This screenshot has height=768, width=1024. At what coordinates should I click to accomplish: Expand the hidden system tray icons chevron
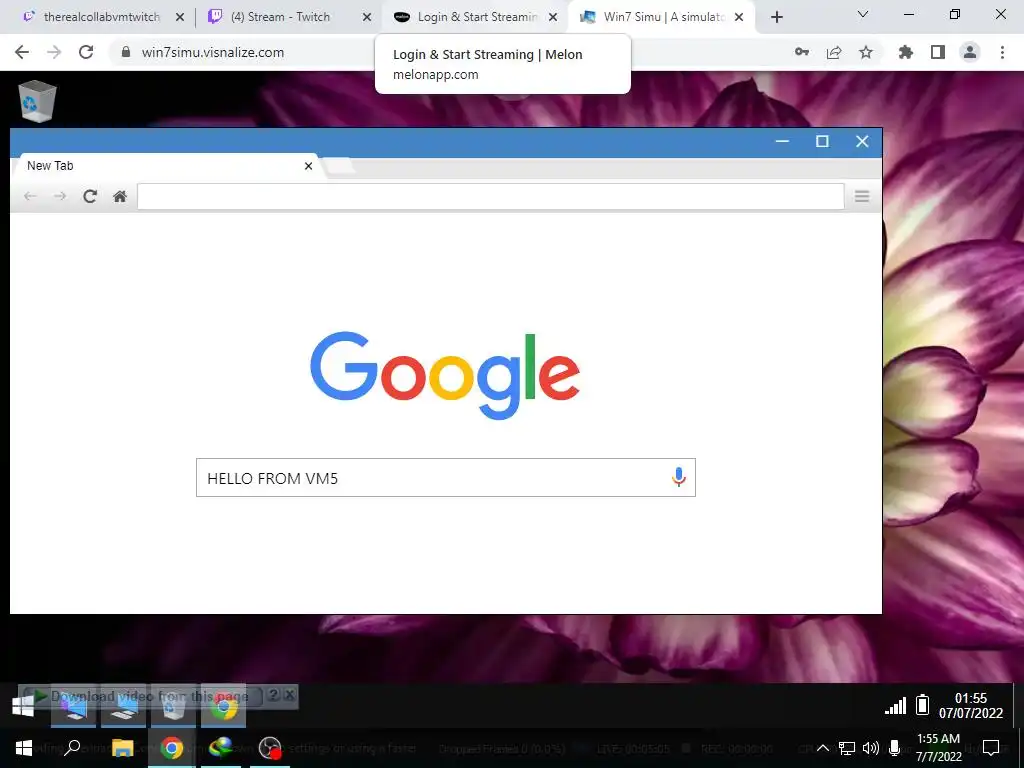823,748
